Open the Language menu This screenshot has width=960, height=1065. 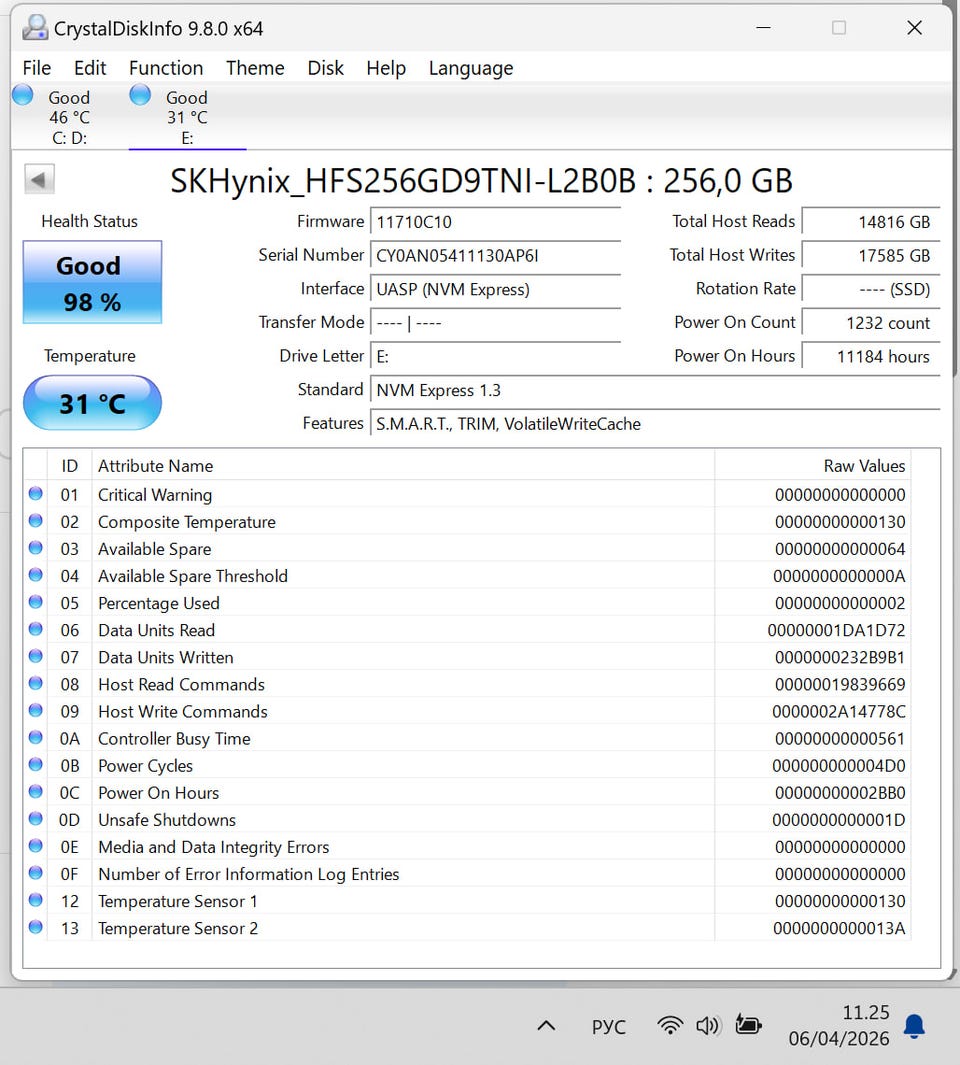coord(470,68)
